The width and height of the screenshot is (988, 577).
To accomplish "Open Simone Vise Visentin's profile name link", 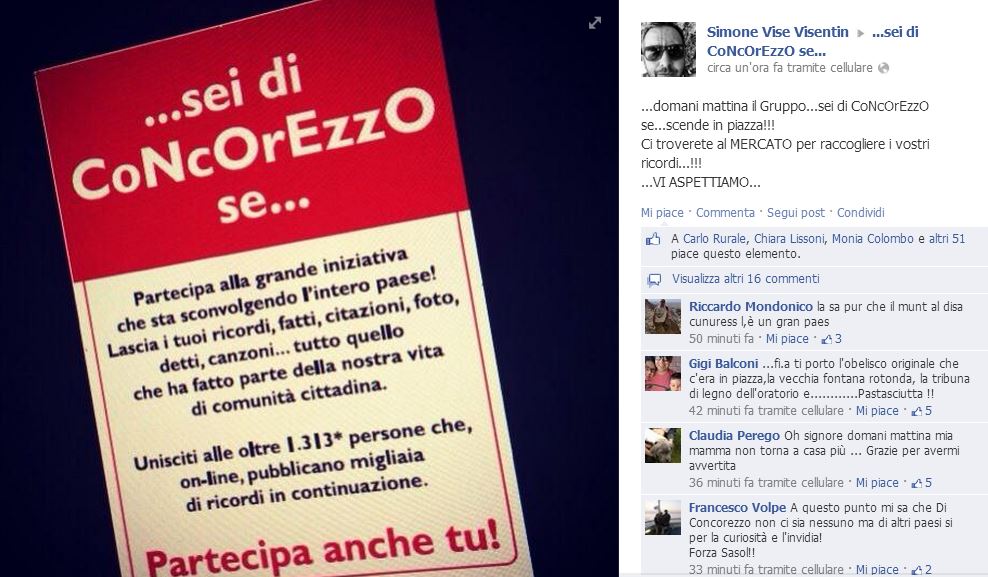I will click(778, 32).
